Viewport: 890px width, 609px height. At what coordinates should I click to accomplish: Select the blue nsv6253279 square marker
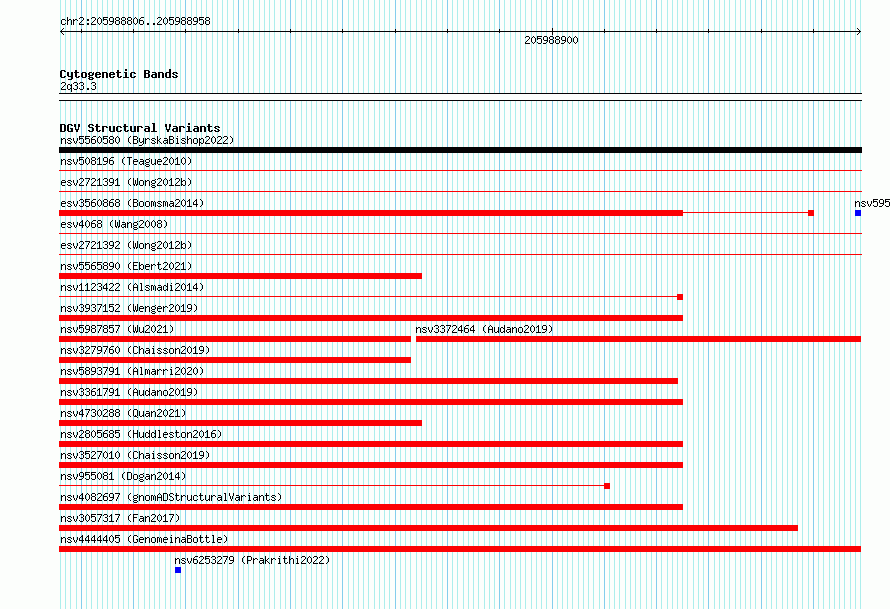[178, 570]
